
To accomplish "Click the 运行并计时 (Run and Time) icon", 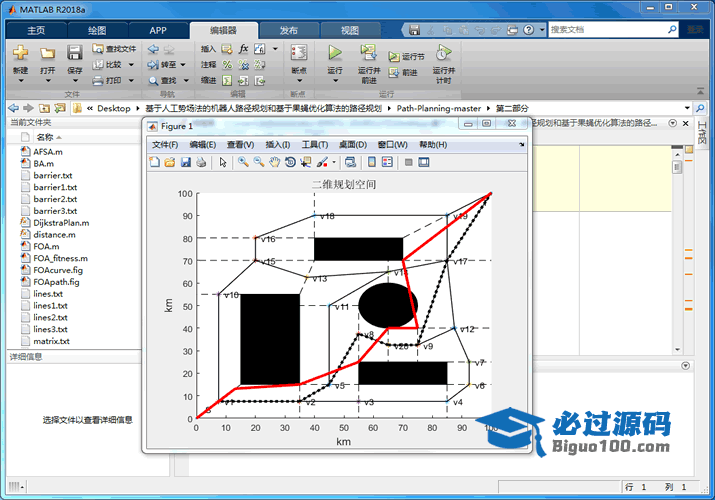I will (443, 53).
